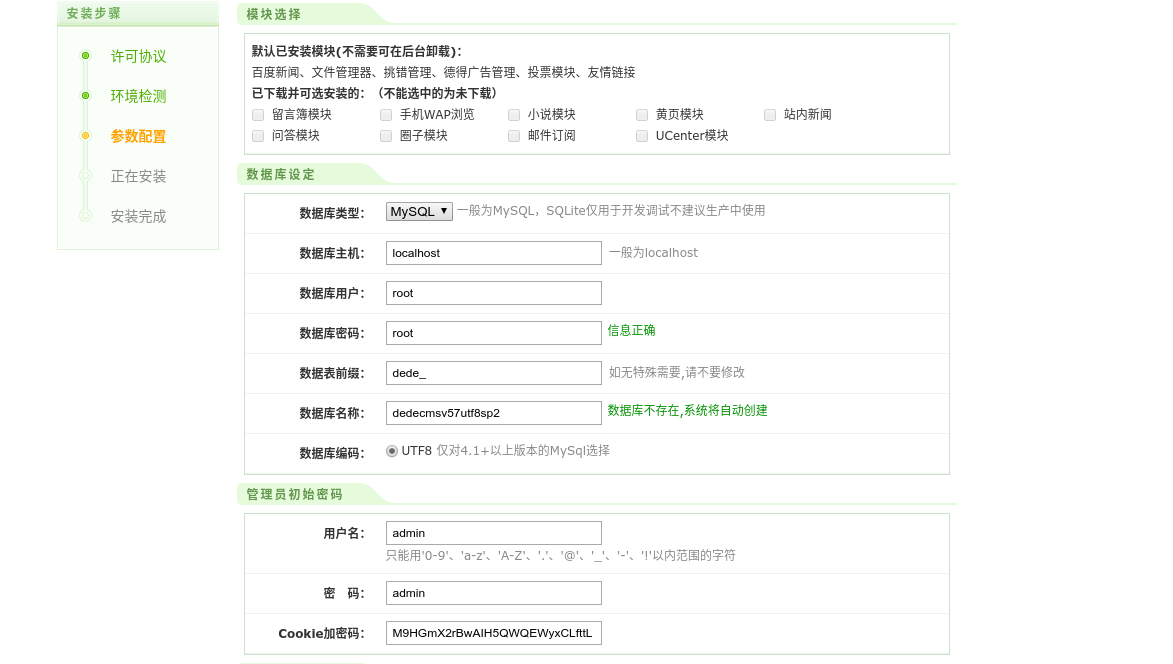Click the username allowed characters hint
The height and width of the screenshot is (664, 1173).
(x=561, y=556)
